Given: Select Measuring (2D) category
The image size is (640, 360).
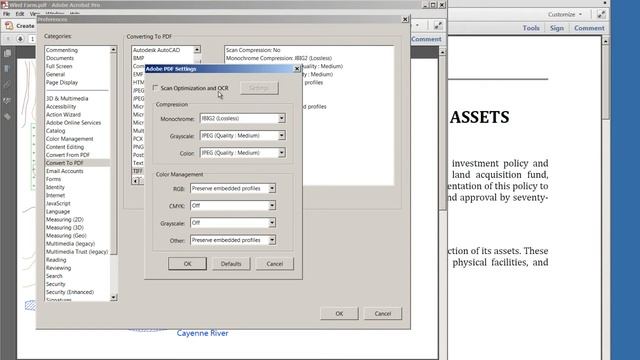Looking at the screenshot, I should tap(65, 220).
